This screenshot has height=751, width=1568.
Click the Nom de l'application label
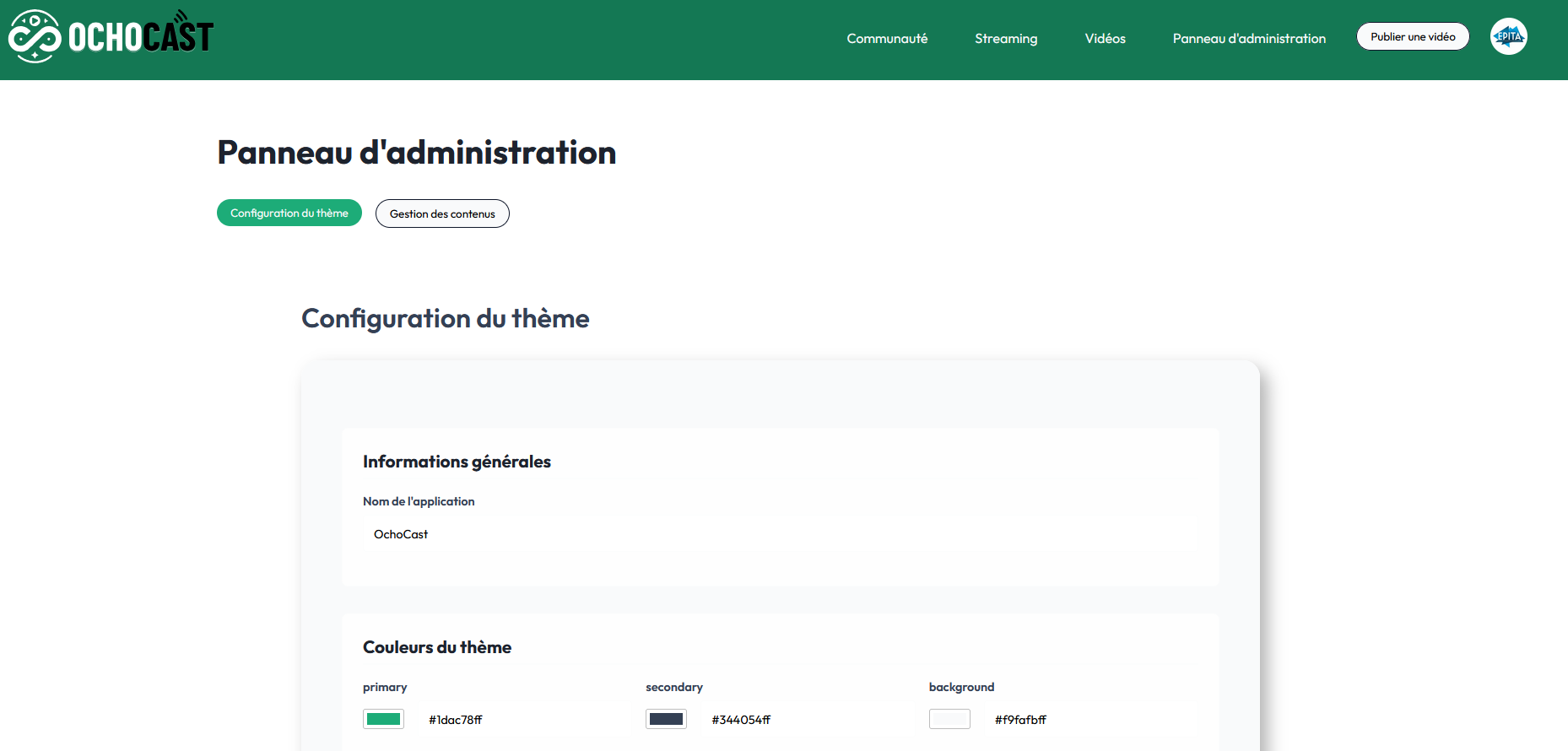(x=419, y=501)
